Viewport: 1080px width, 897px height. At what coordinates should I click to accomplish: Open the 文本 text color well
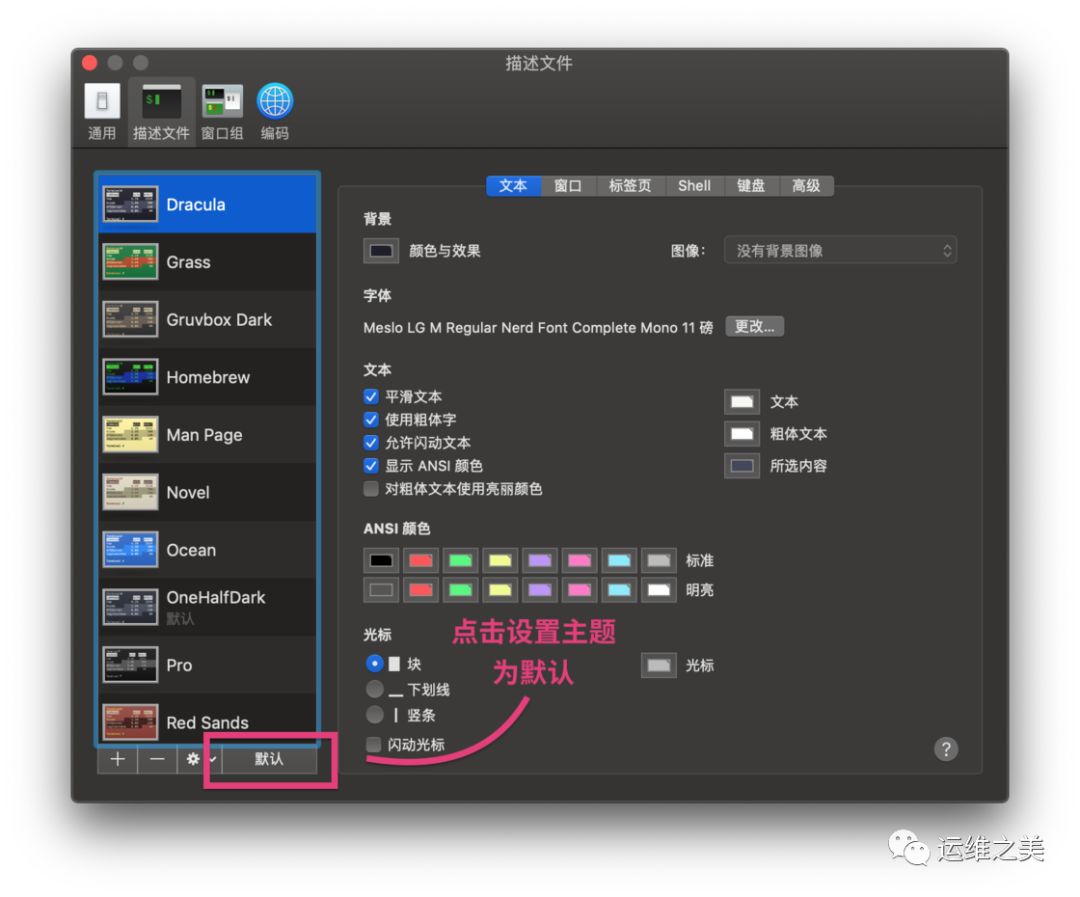742,402
